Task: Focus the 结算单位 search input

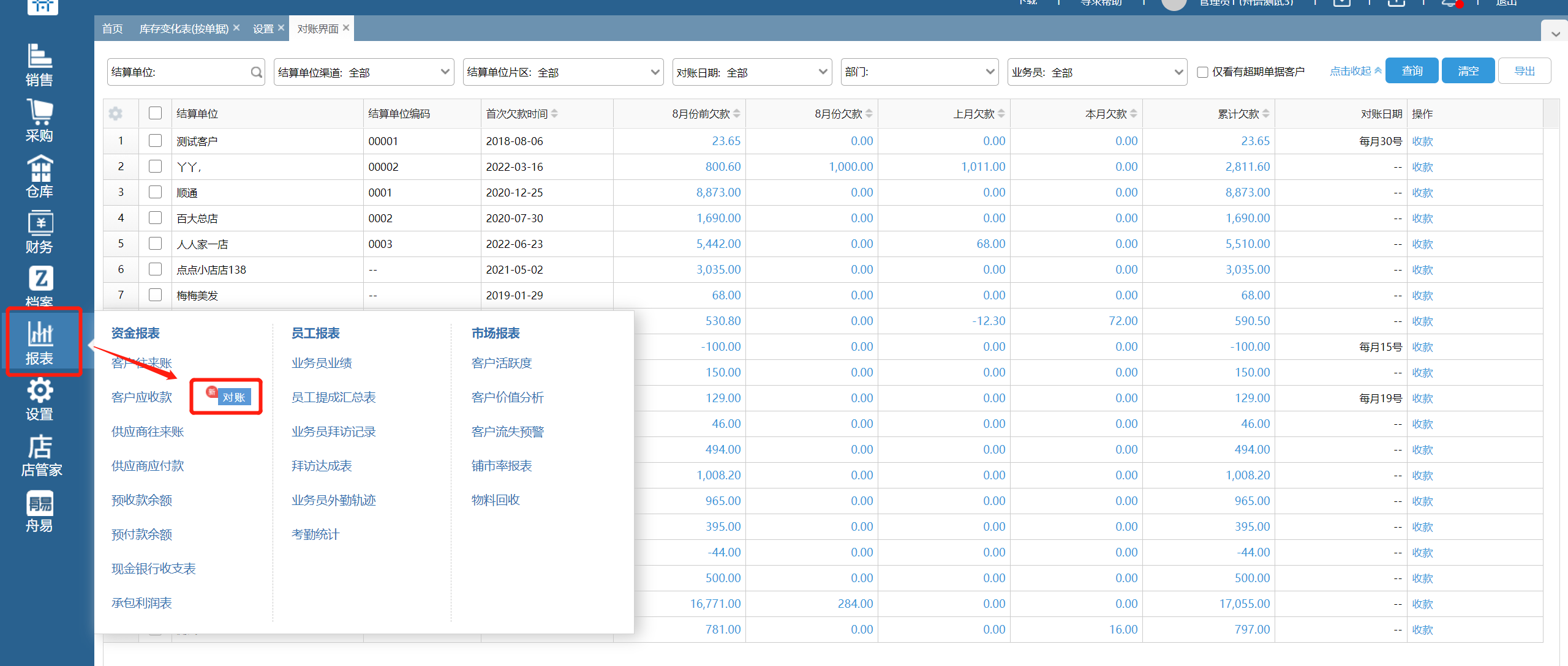Action: point(186,72)
